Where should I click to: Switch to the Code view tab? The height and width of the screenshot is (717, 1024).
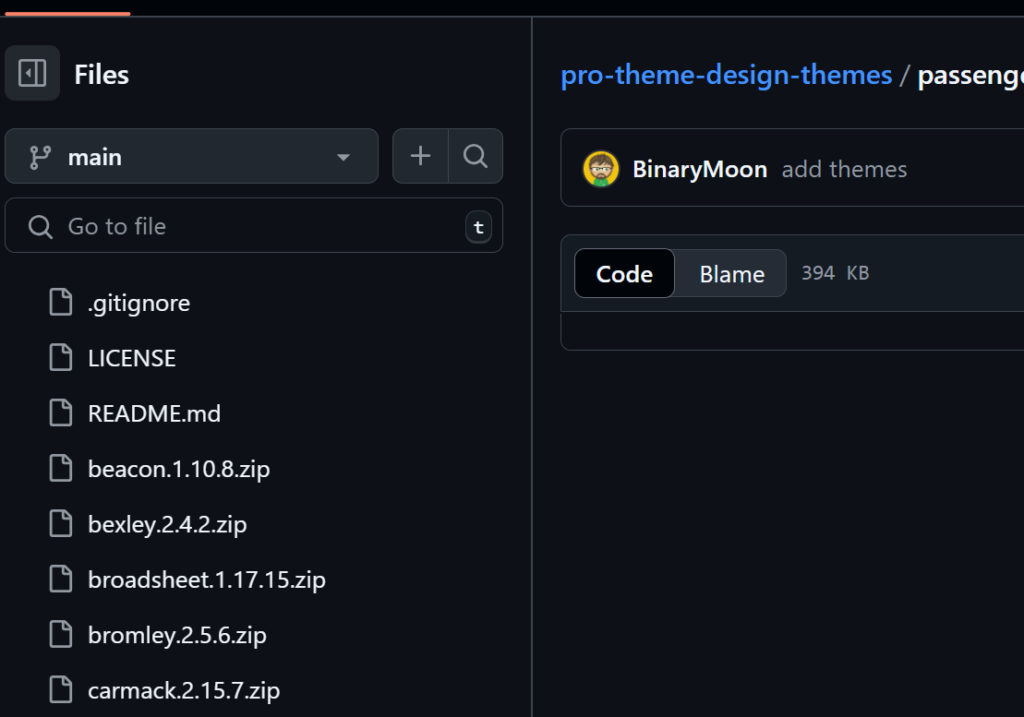[x=624, y=274]
